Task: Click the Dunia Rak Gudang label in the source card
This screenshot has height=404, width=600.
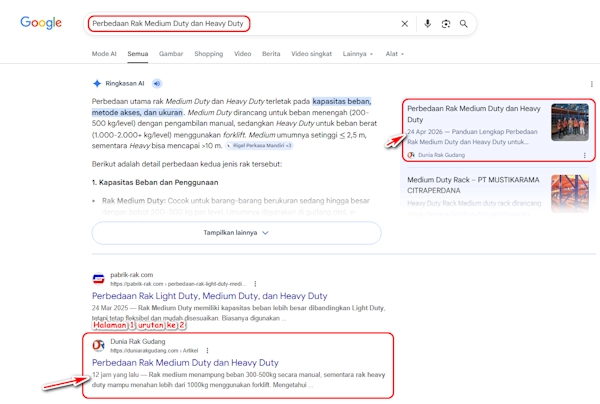Action: 442,155
